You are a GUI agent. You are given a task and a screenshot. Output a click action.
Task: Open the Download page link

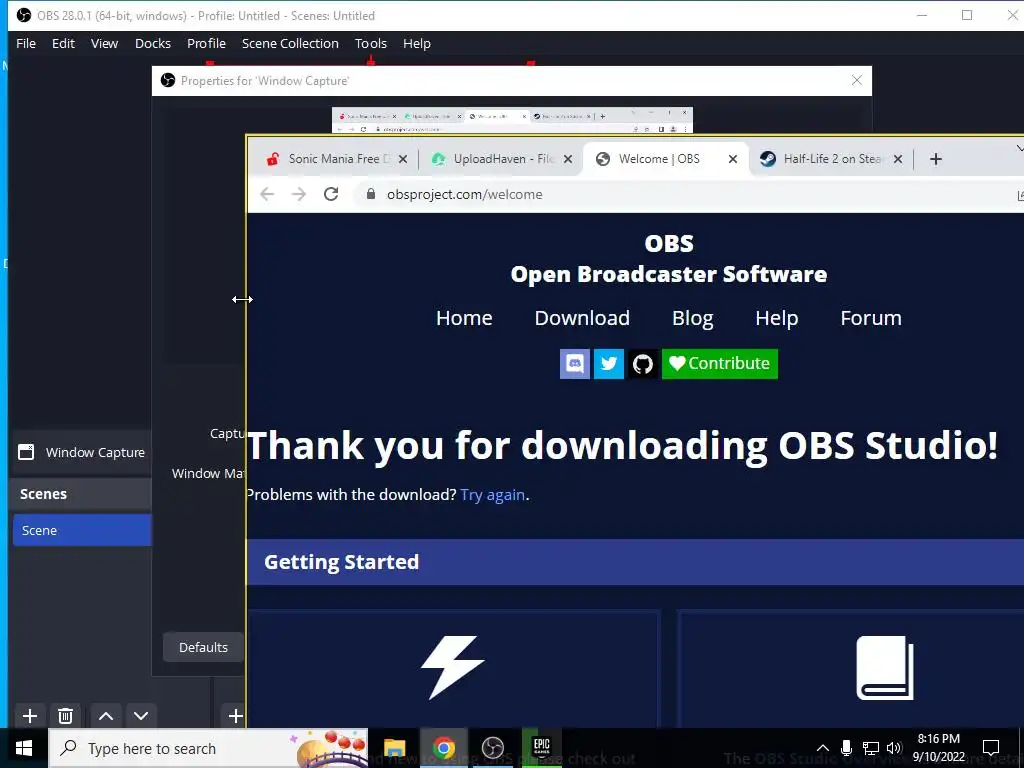click(582, 318)
